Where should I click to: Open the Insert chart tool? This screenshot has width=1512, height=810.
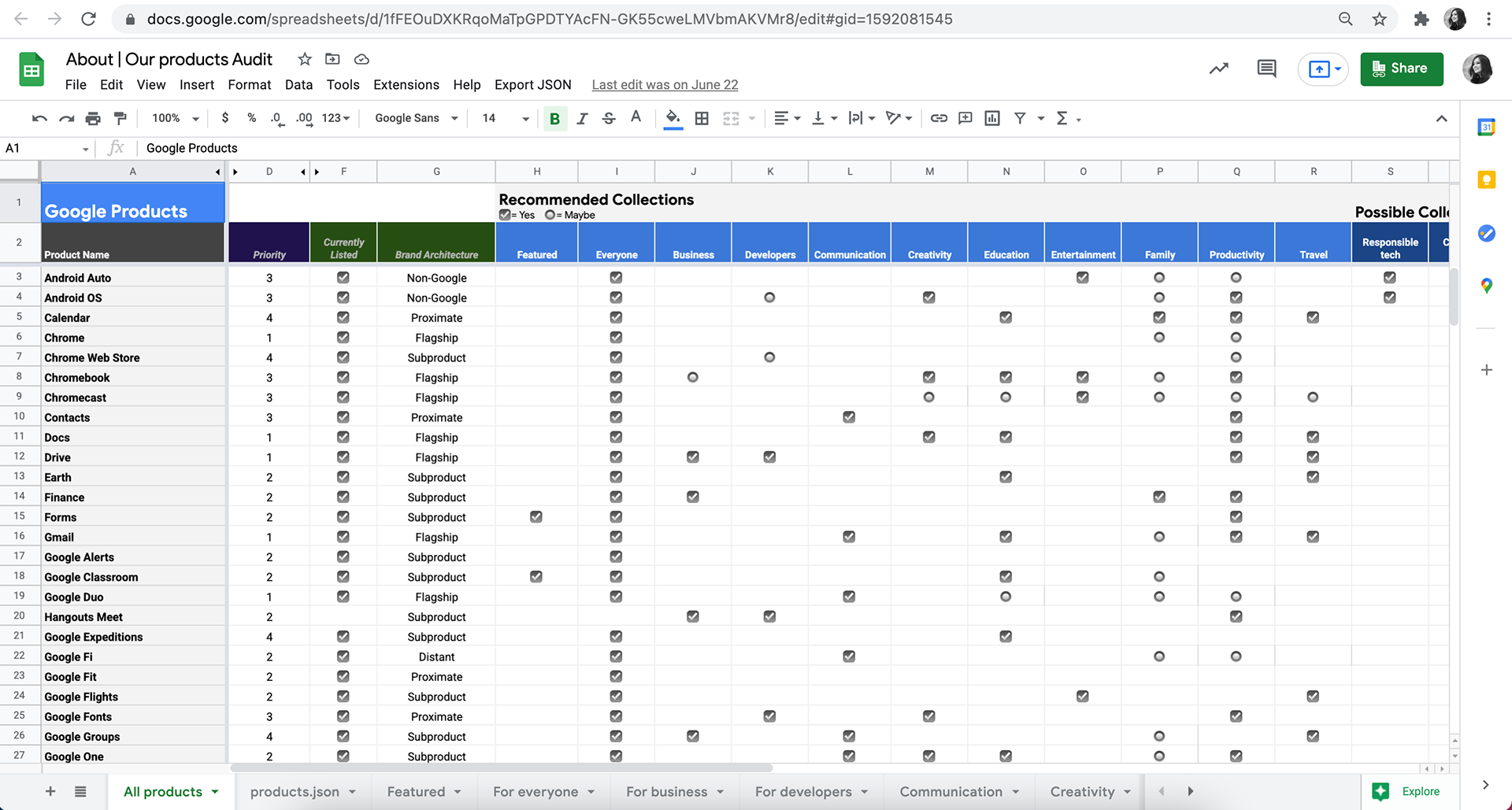point(991,118)
